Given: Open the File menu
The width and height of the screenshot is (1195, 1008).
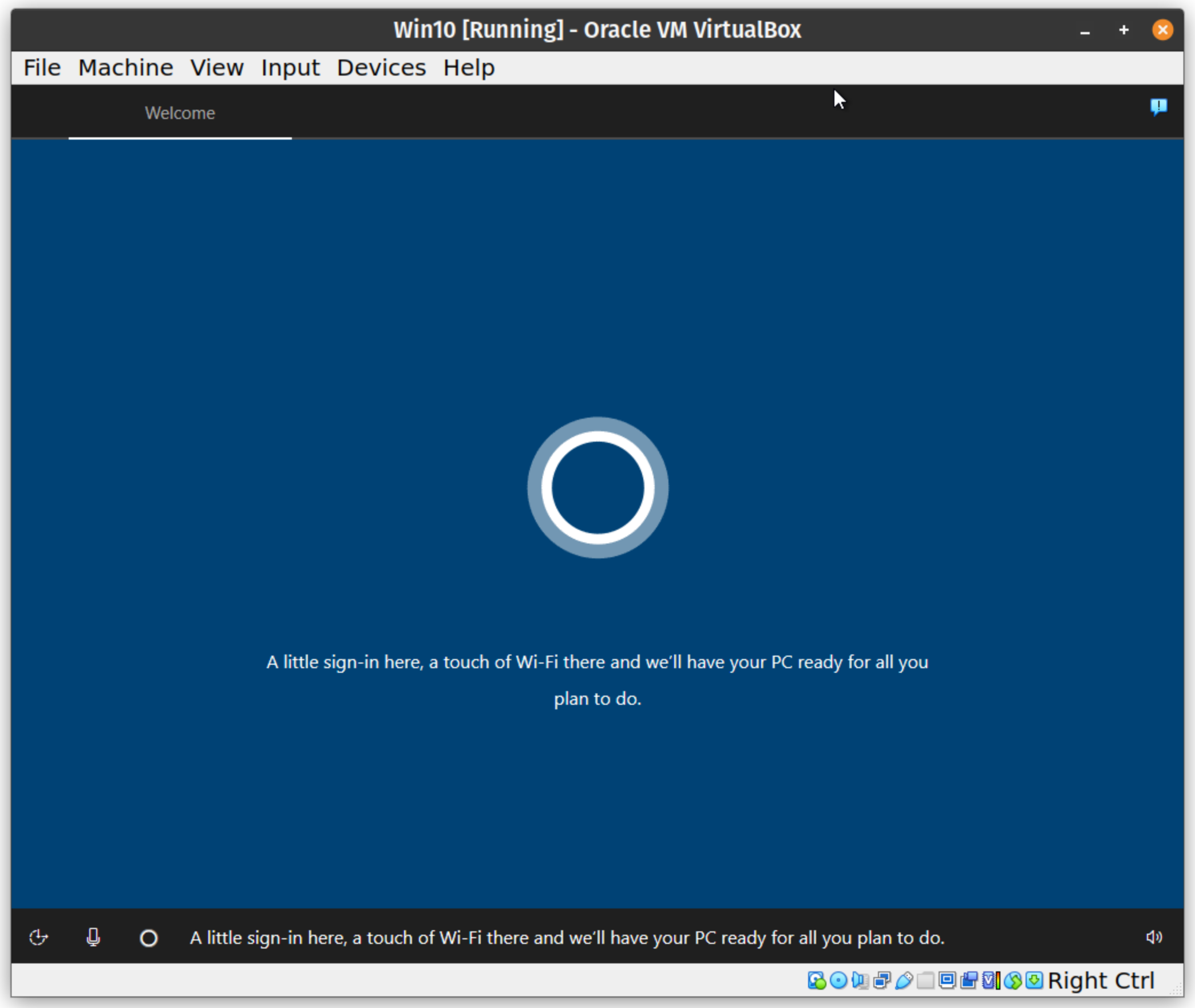Looking at the screenshot, I should point(42,68).
